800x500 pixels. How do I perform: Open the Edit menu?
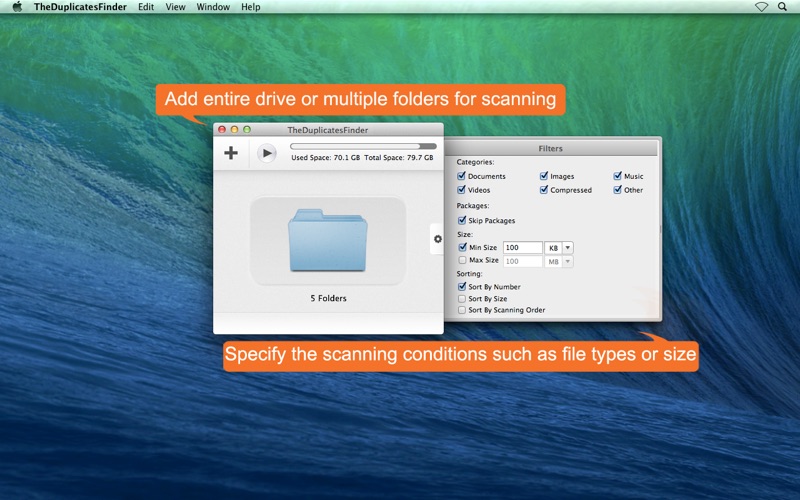click(x=146, y=7)
